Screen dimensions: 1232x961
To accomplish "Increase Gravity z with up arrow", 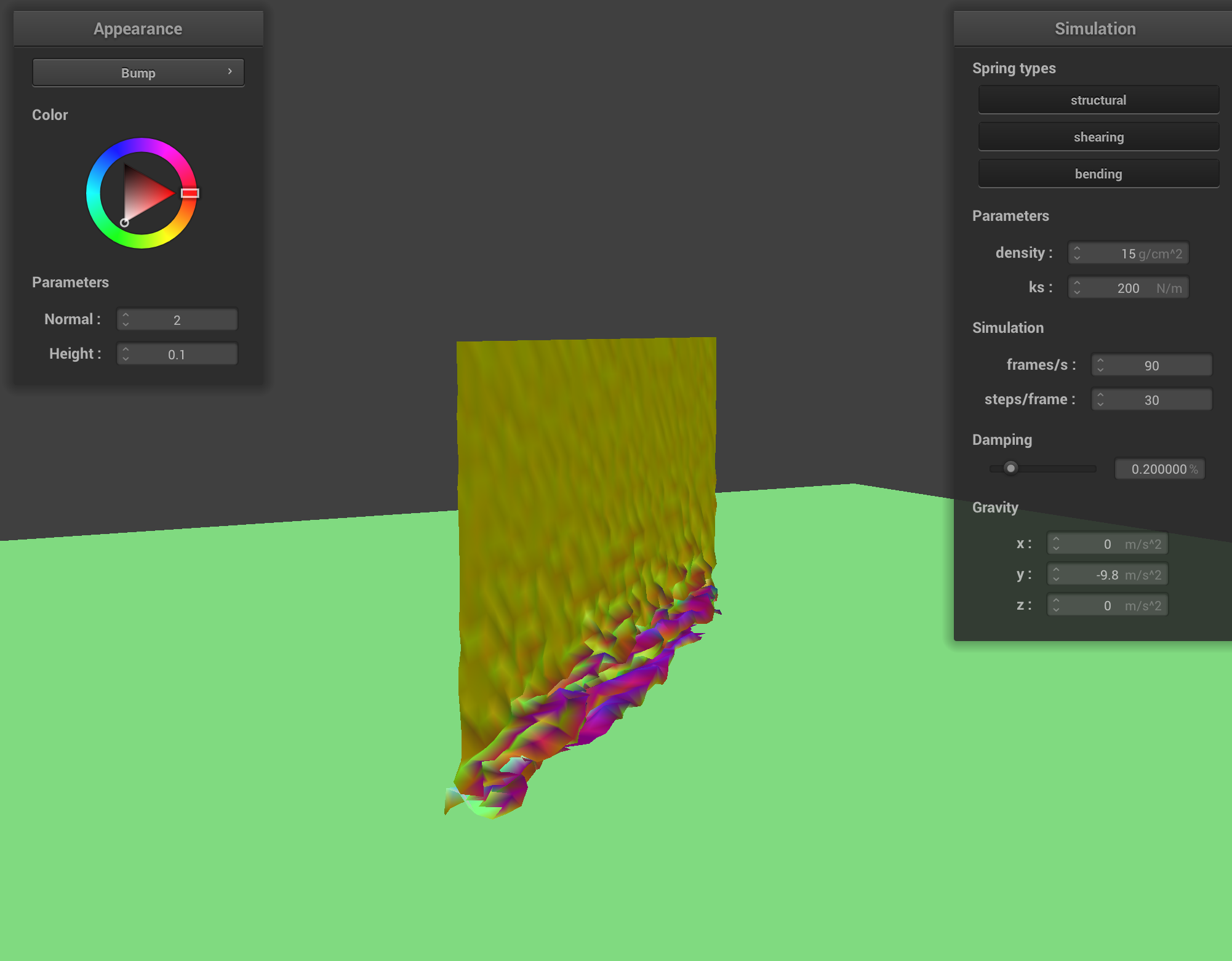I will pos(1056,600).
